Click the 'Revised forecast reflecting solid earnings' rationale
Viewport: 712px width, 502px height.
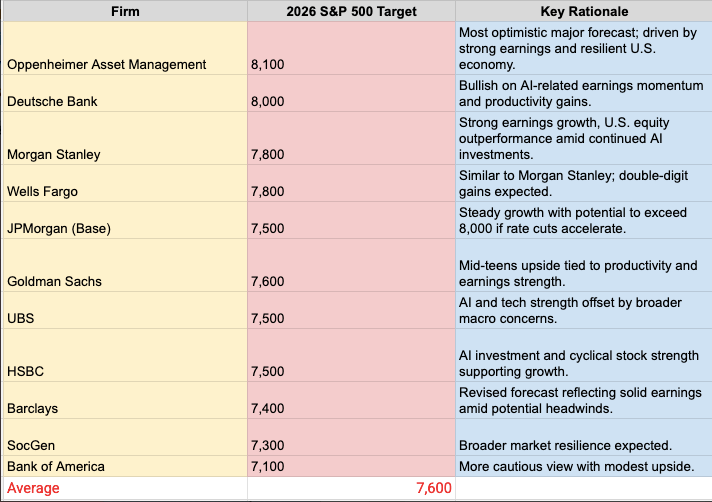pos(584,400)
